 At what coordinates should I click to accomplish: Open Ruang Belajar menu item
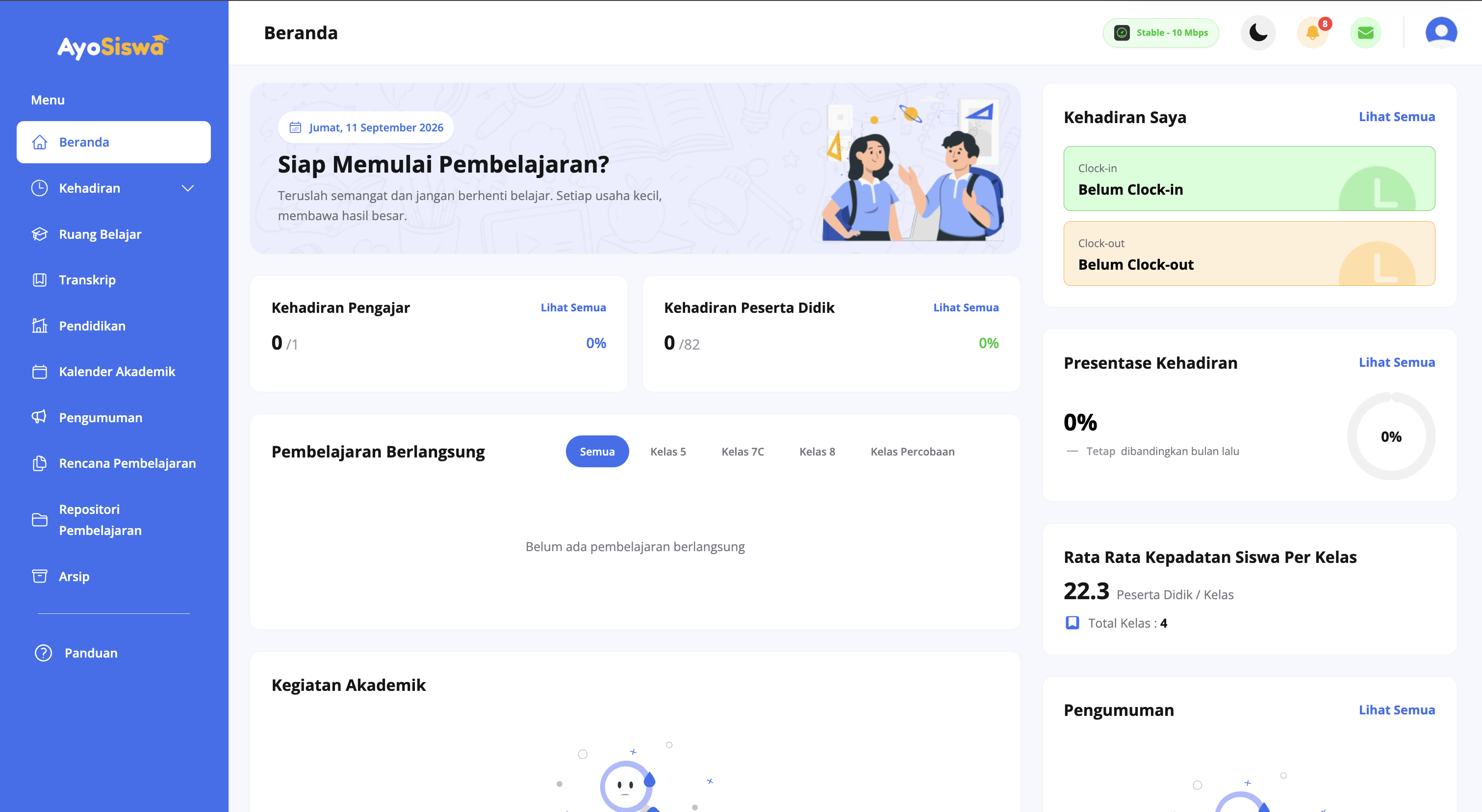(x=113, y=234)
